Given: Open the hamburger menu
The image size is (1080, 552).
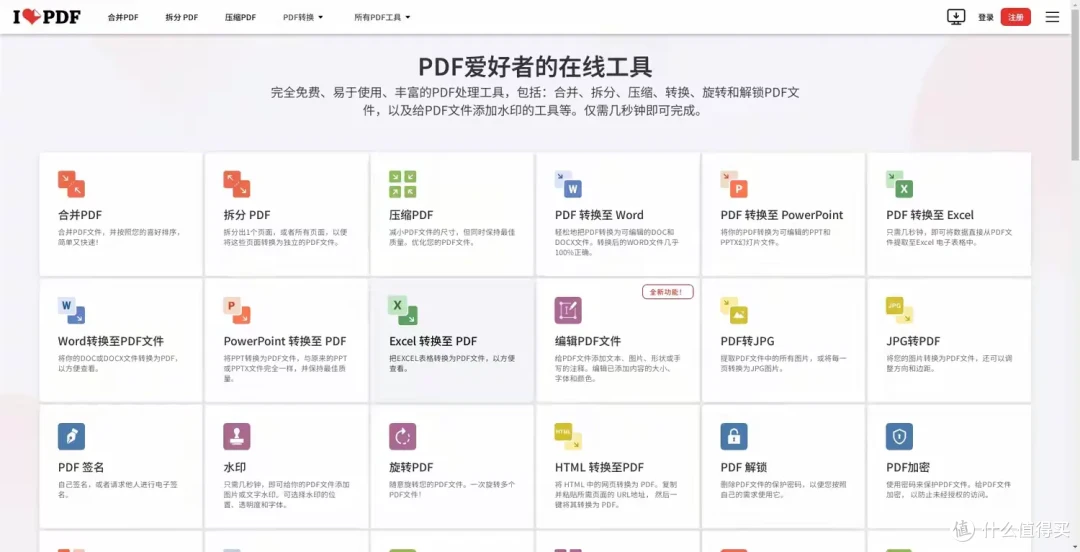Looking at the screenshot, I should (1052, 17).
